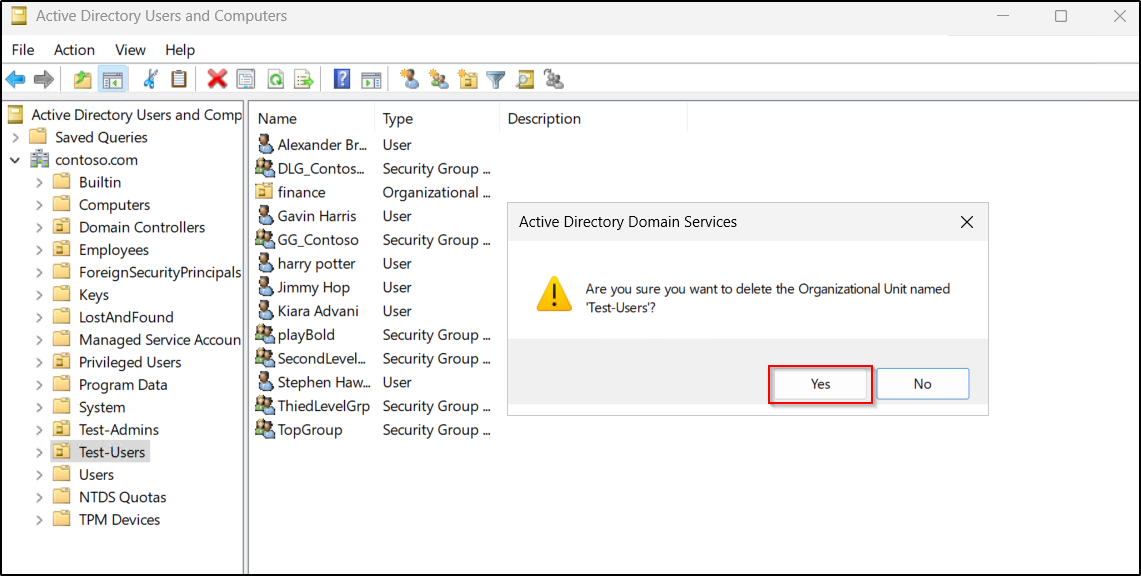Select the red Delete toolbar icon
The height and width of the screenshot is (576, 1141).
point(216,78)
